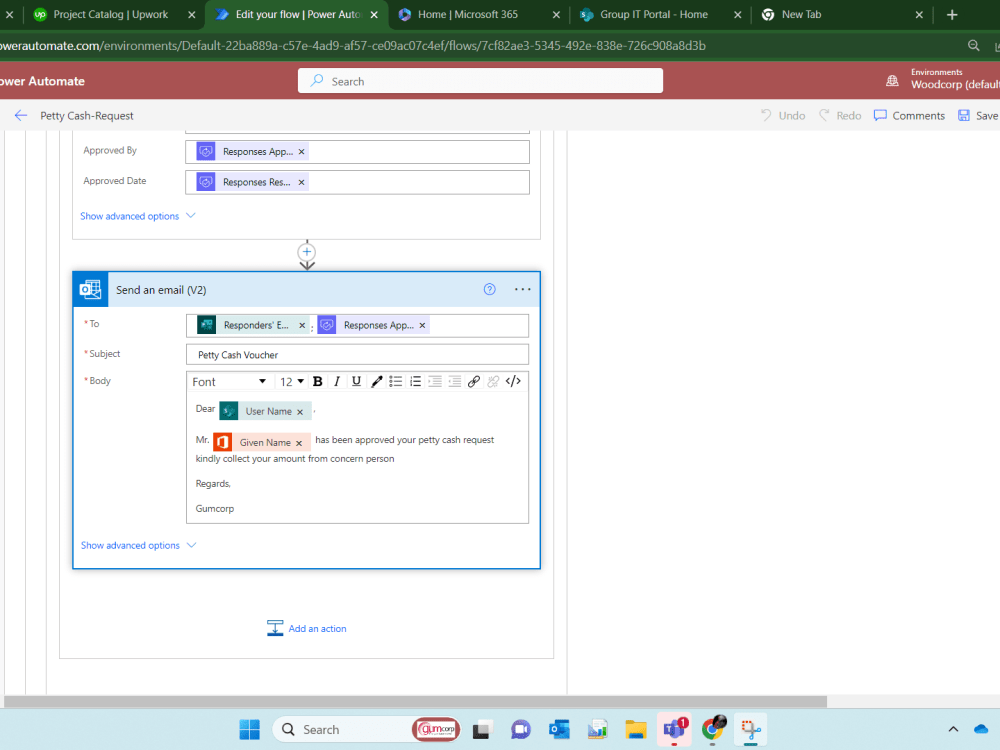Save the flow
1000x750 pixels.
point(978,115)
